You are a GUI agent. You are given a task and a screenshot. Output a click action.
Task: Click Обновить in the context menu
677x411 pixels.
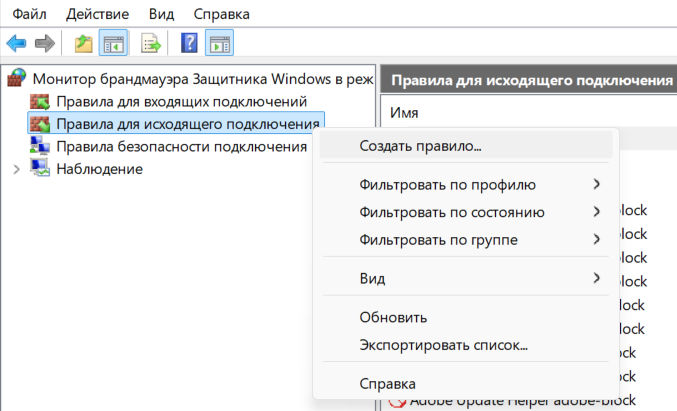click(393, 317)
